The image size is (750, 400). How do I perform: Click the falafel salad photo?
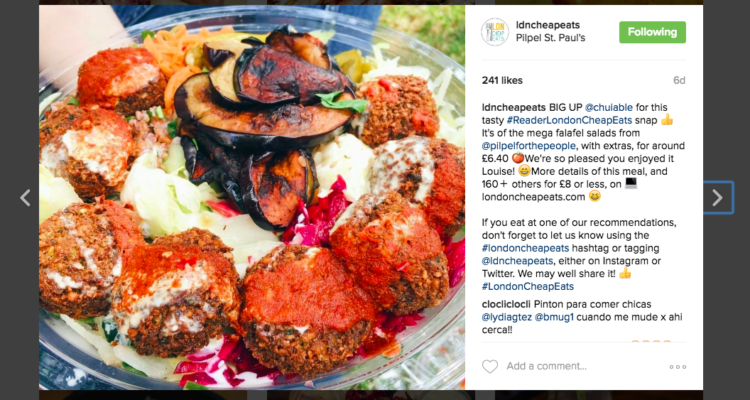[x=252, y=197]
